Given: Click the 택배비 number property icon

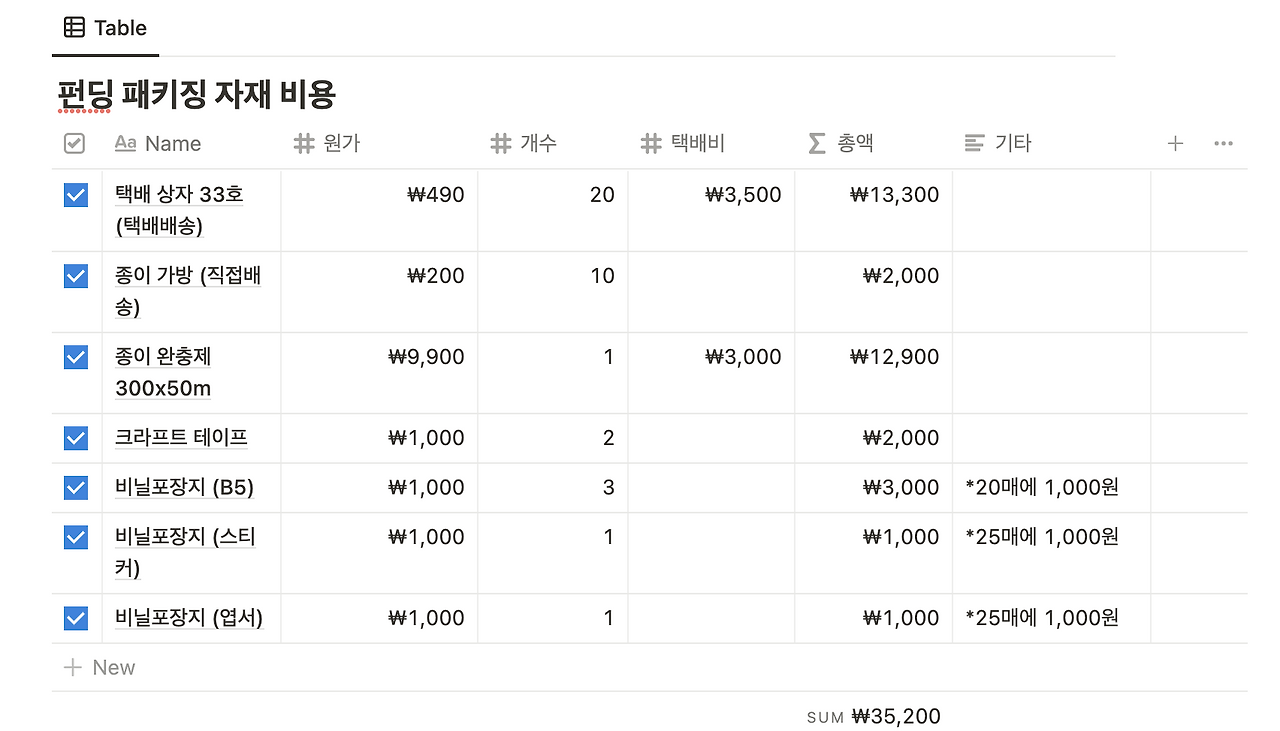Looking at the screenshot, I should 651,143.
